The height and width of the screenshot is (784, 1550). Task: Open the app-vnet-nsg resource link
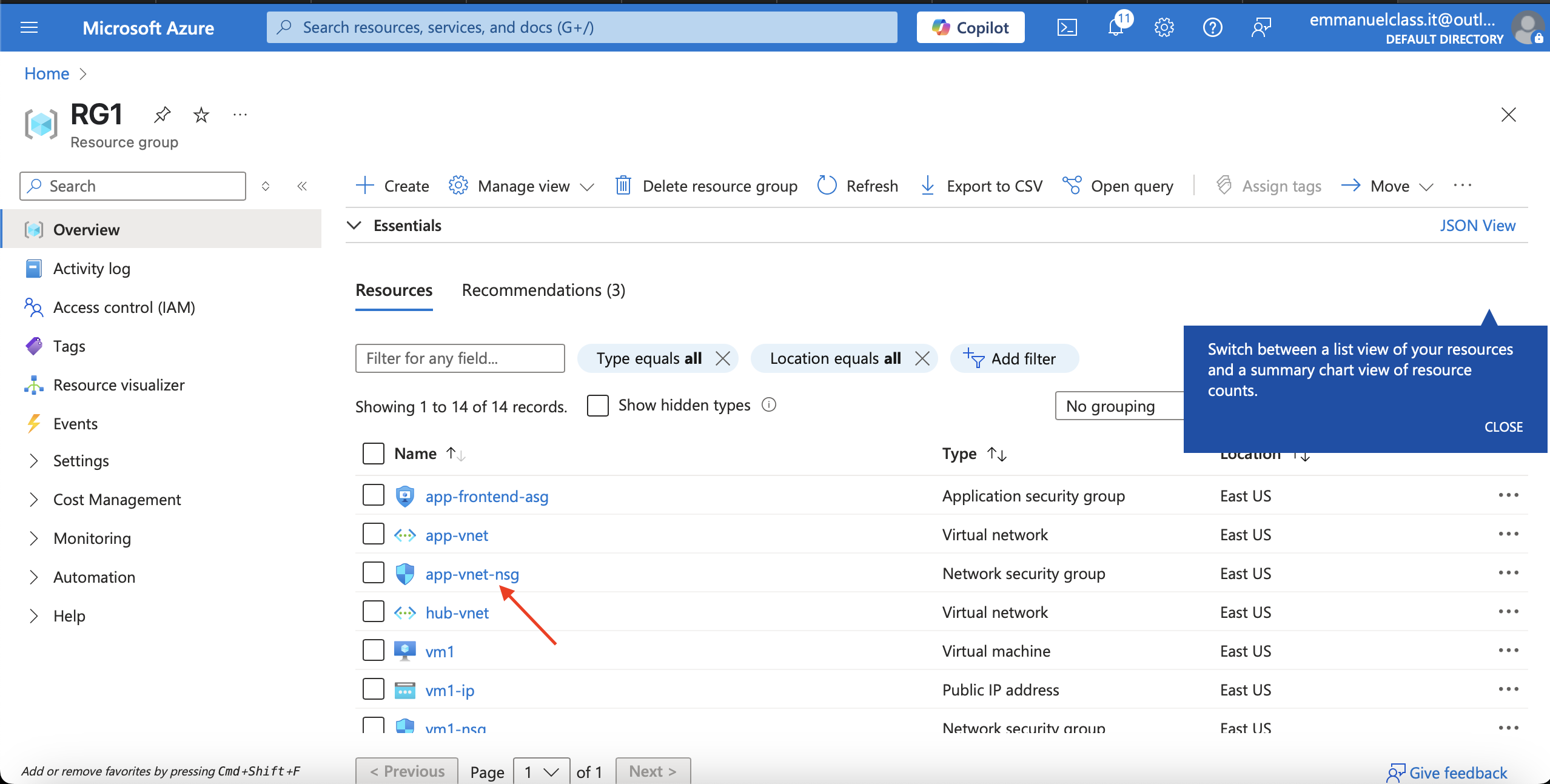tap(472, 574)
